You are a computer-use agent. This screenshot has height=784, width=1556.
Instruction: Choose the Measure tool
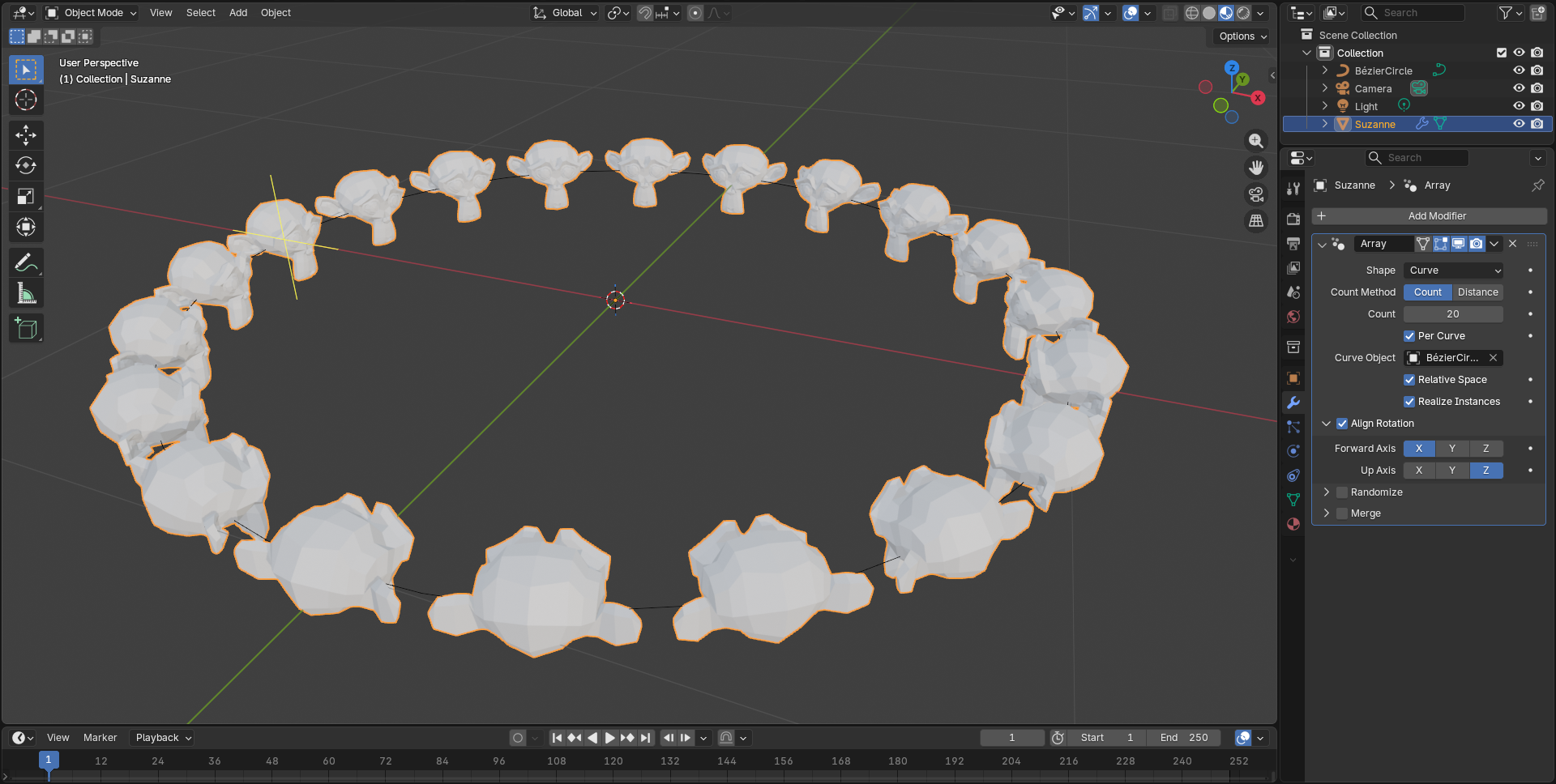point(26,293)
